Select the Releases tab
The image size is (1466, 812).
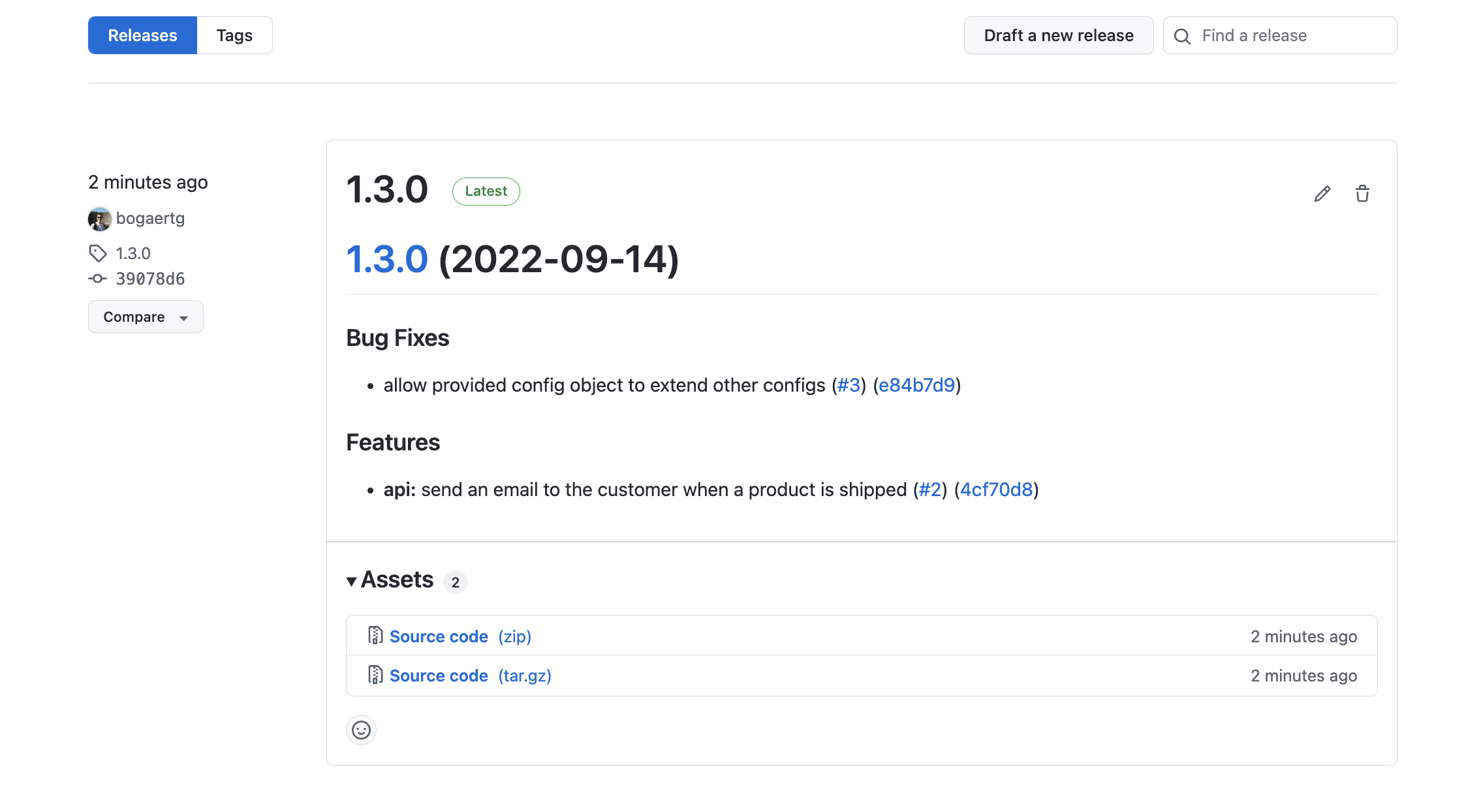pos(142,35)
